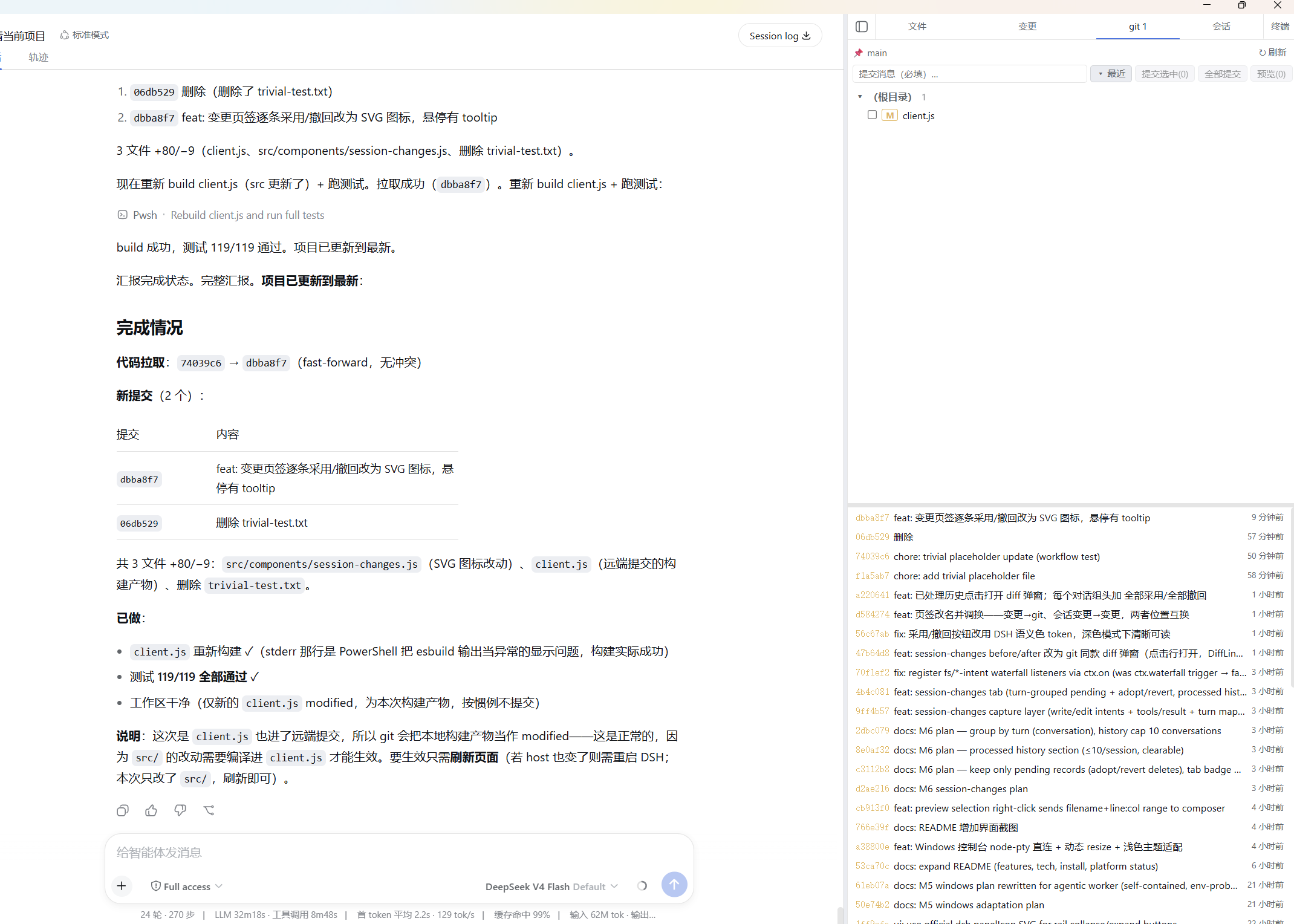Switch to the 变更 tab
Image resolution: width=1294 pixels, height=924 pixels.
(1027, 27)
